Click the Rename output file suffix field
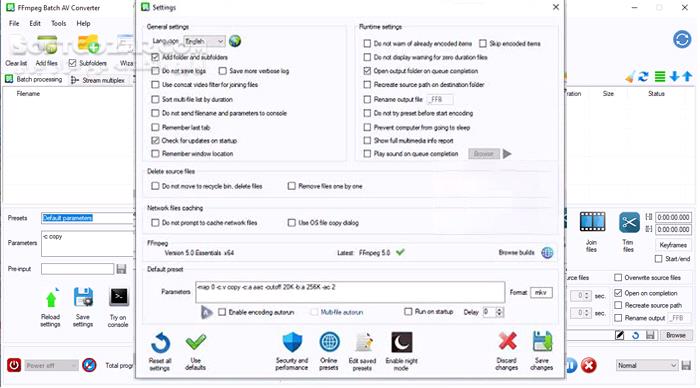700x388 pixels. [440, 99]
